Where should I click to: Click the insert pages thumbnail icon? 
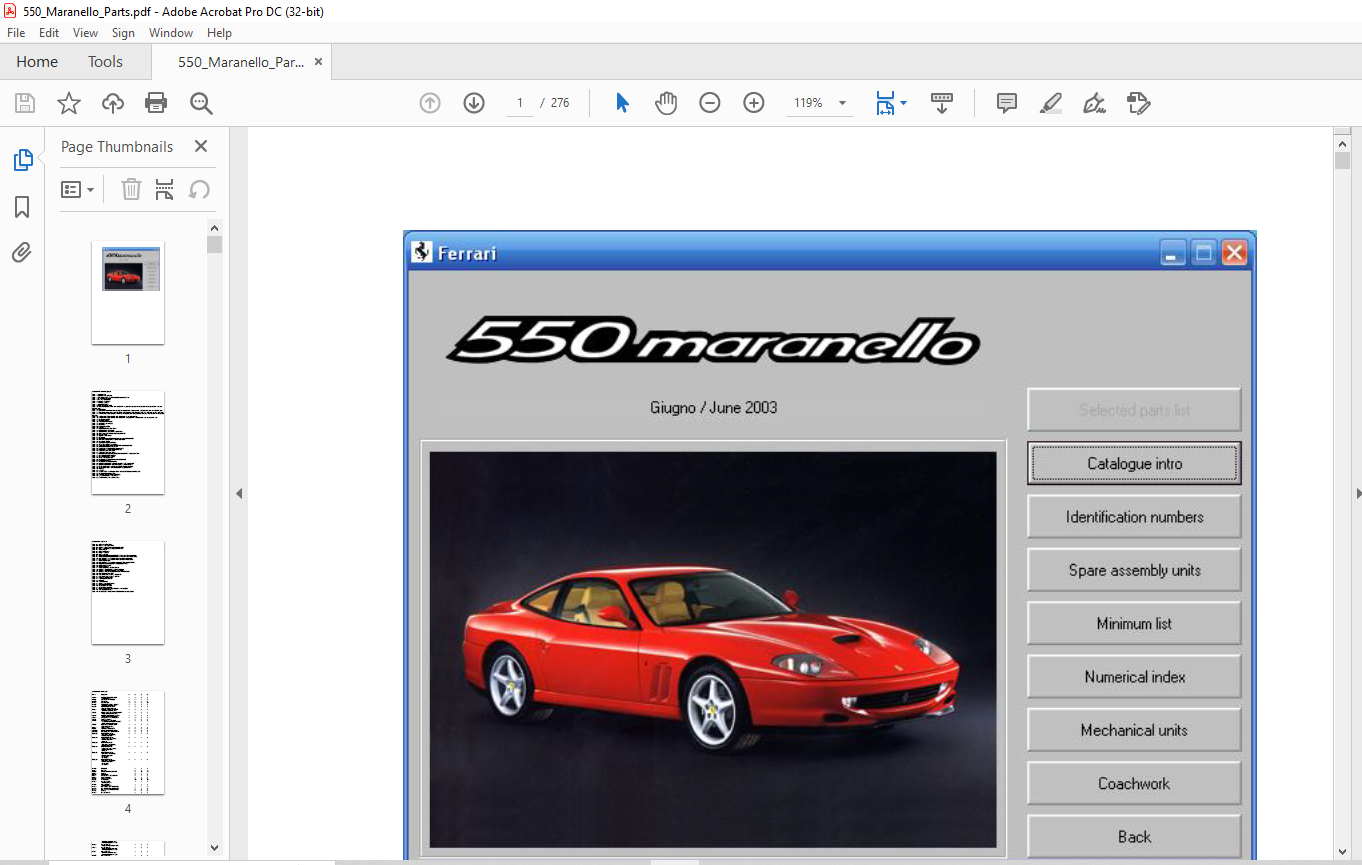[165, 189]
